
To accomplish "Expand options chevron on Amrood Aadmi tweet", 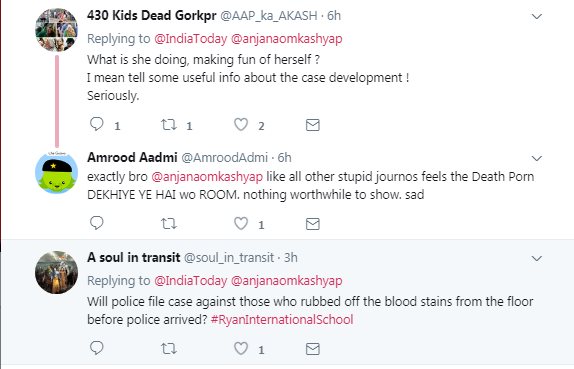I will [x=537, y=159].
